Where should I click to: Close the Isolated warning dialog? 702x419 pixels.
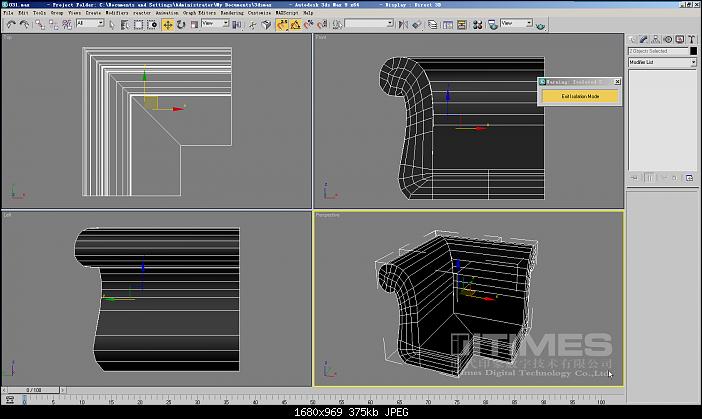pos(617,82)
